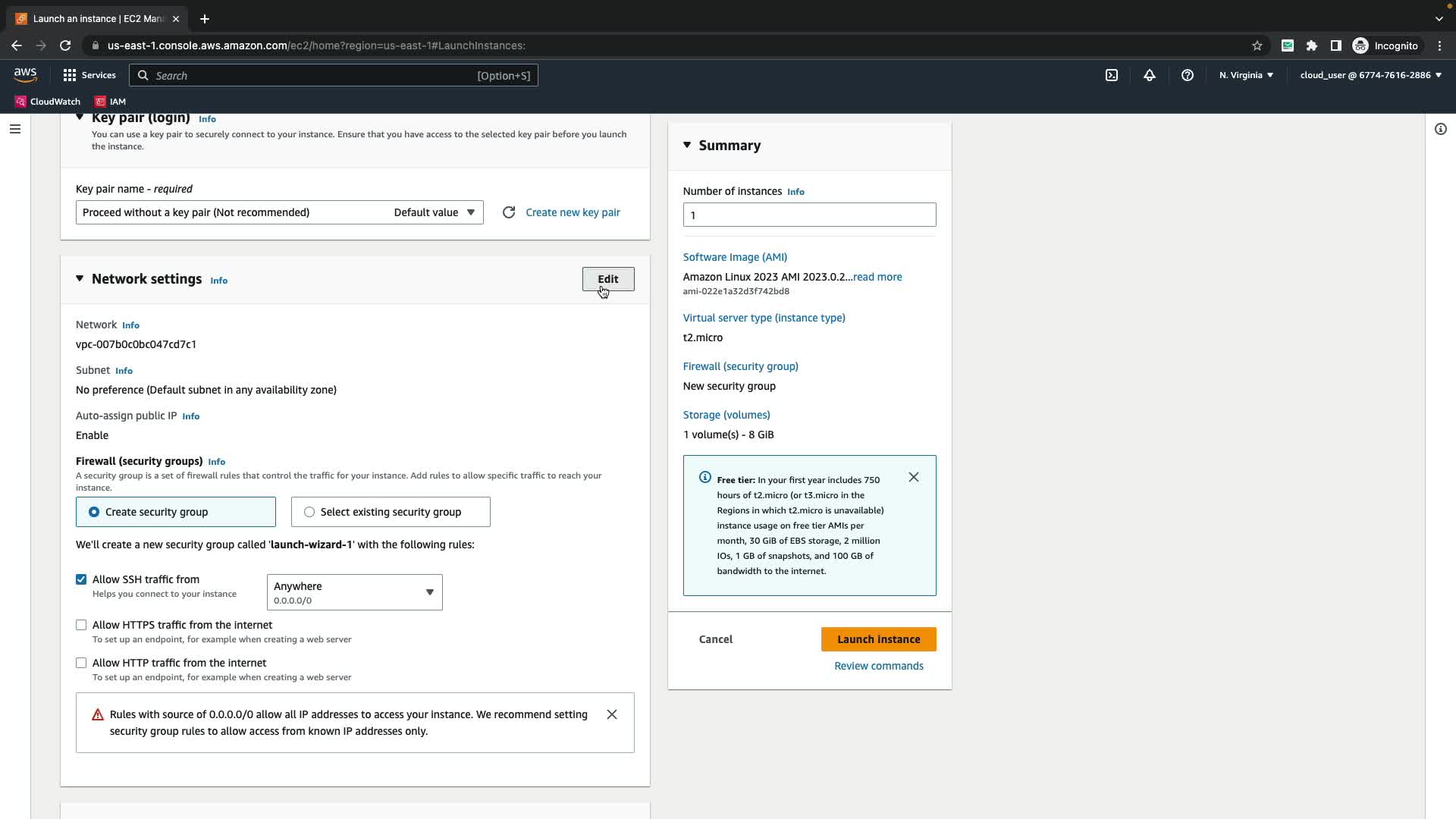Click the AWS logo home icon
This screenshot has height=819, width=1456.
coord(25,74)
